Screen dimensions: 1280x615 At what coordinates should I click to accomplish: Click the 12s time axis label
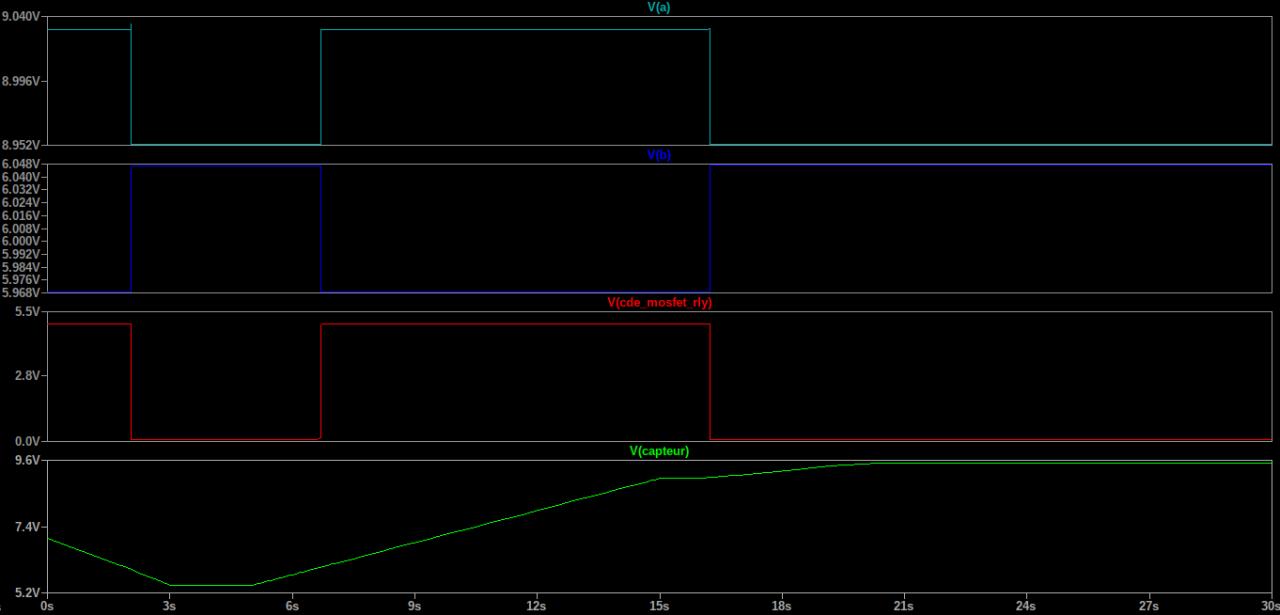point(537,606)
